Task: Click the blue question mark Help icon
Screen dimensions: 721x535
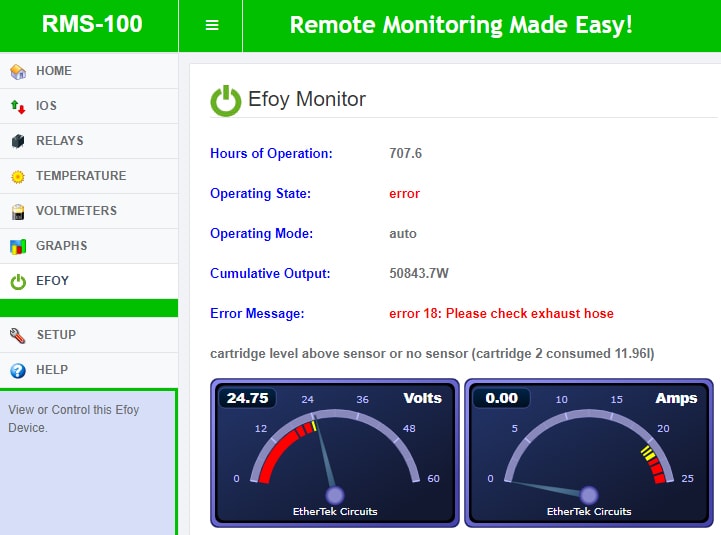Action: [x=17, y=370]
